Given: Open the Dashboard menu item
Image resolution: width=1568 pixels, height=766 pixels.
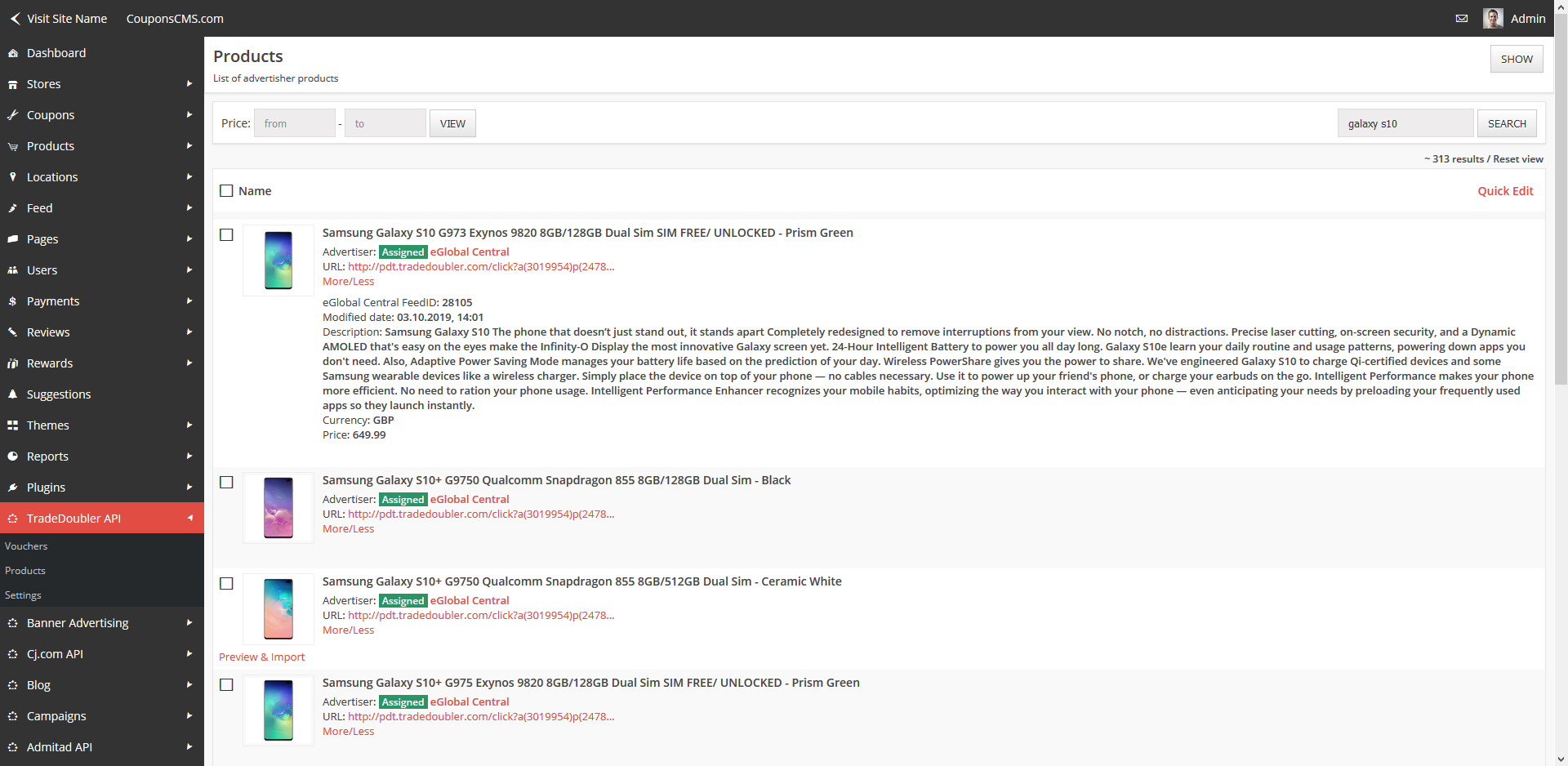Looking at the screenshot, I should [102, 53].
